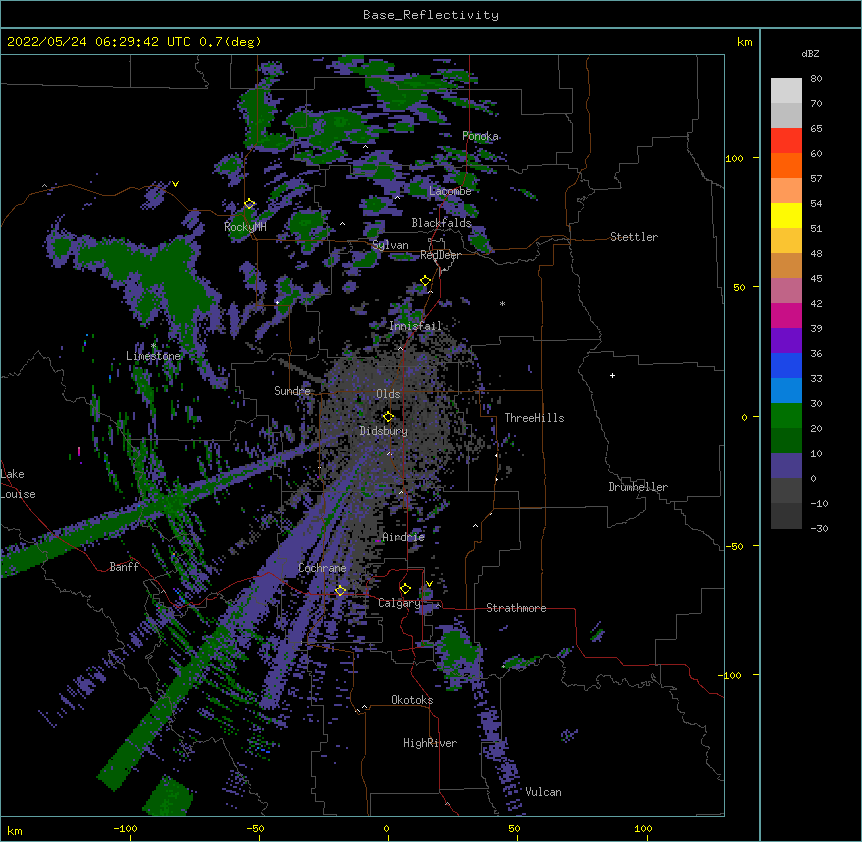862x842 pixels.
Task: Click the red 65 dBZ legend swatch
Action: point(786,141)
